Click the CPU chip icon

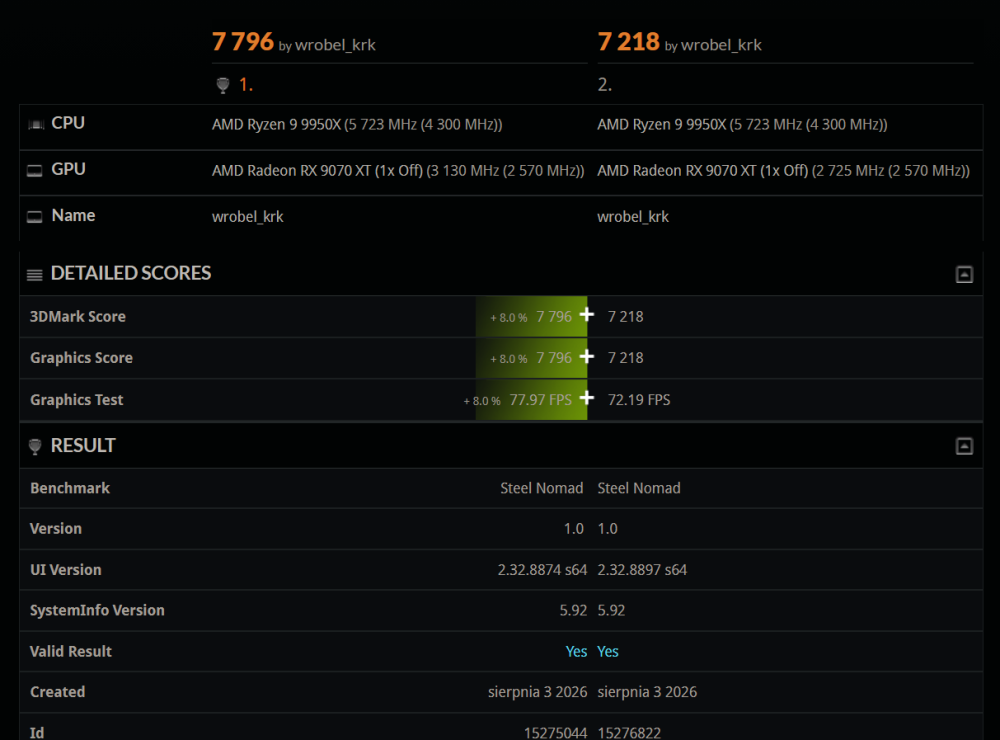tap(36, 124)
